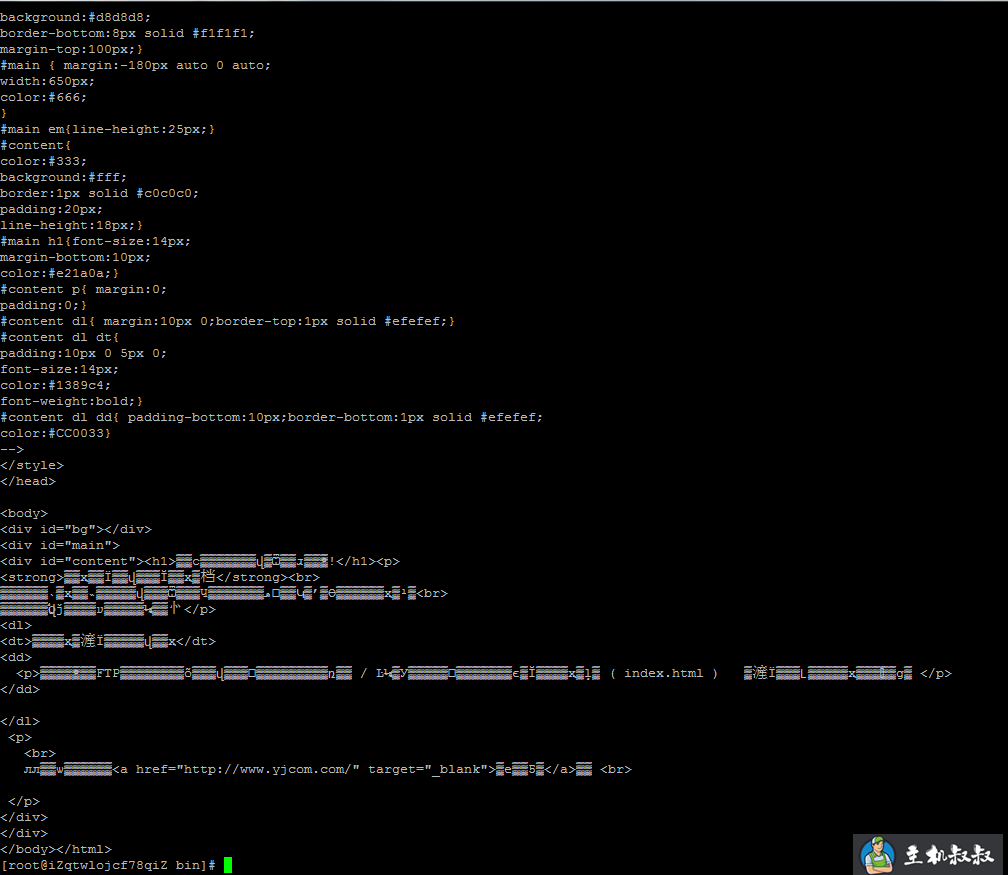The height and width of the screenshot is (875, 1008).
Task: Click the '#content dl dt{' line
Action: pos(59,338)
